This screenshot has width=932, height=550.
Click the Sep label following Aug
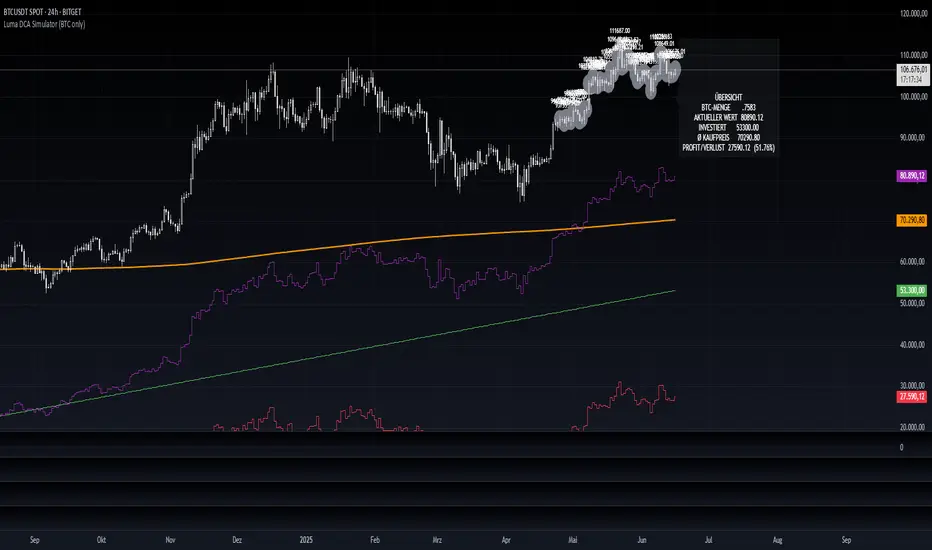click(846, 540)
